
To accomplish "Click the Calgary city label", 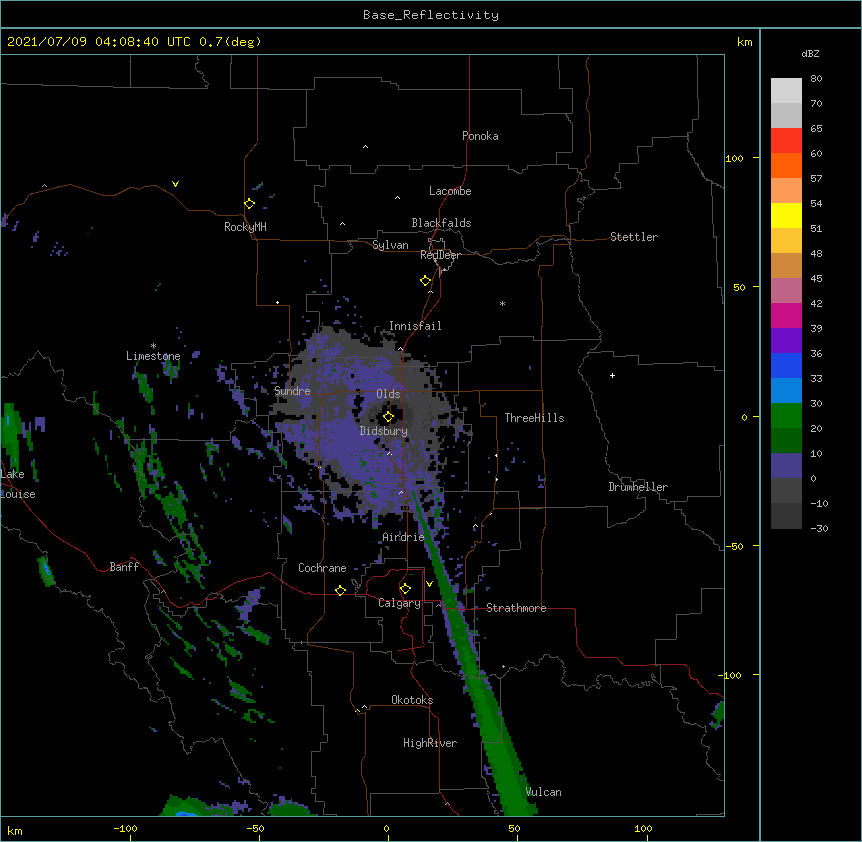I will click(x=399, y=603).
